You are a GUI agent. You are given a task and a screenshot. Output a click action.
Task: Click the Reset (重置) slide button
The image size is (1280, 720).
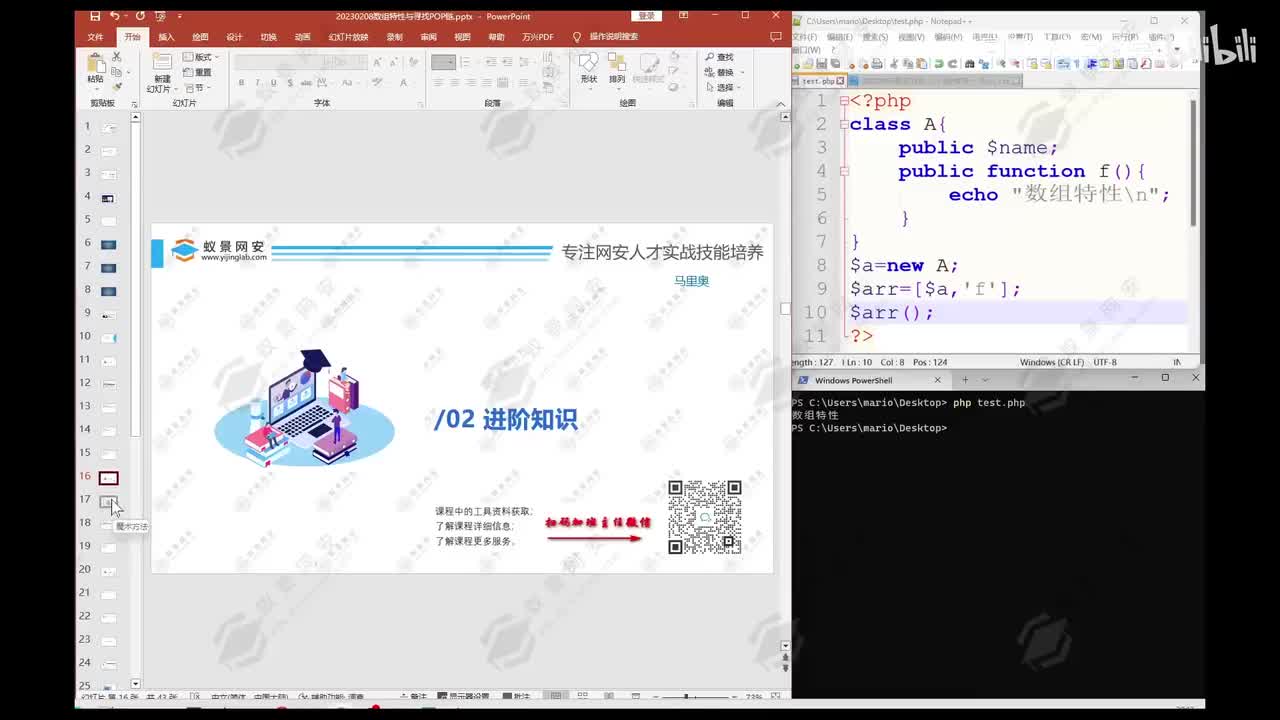click(198, 72)
